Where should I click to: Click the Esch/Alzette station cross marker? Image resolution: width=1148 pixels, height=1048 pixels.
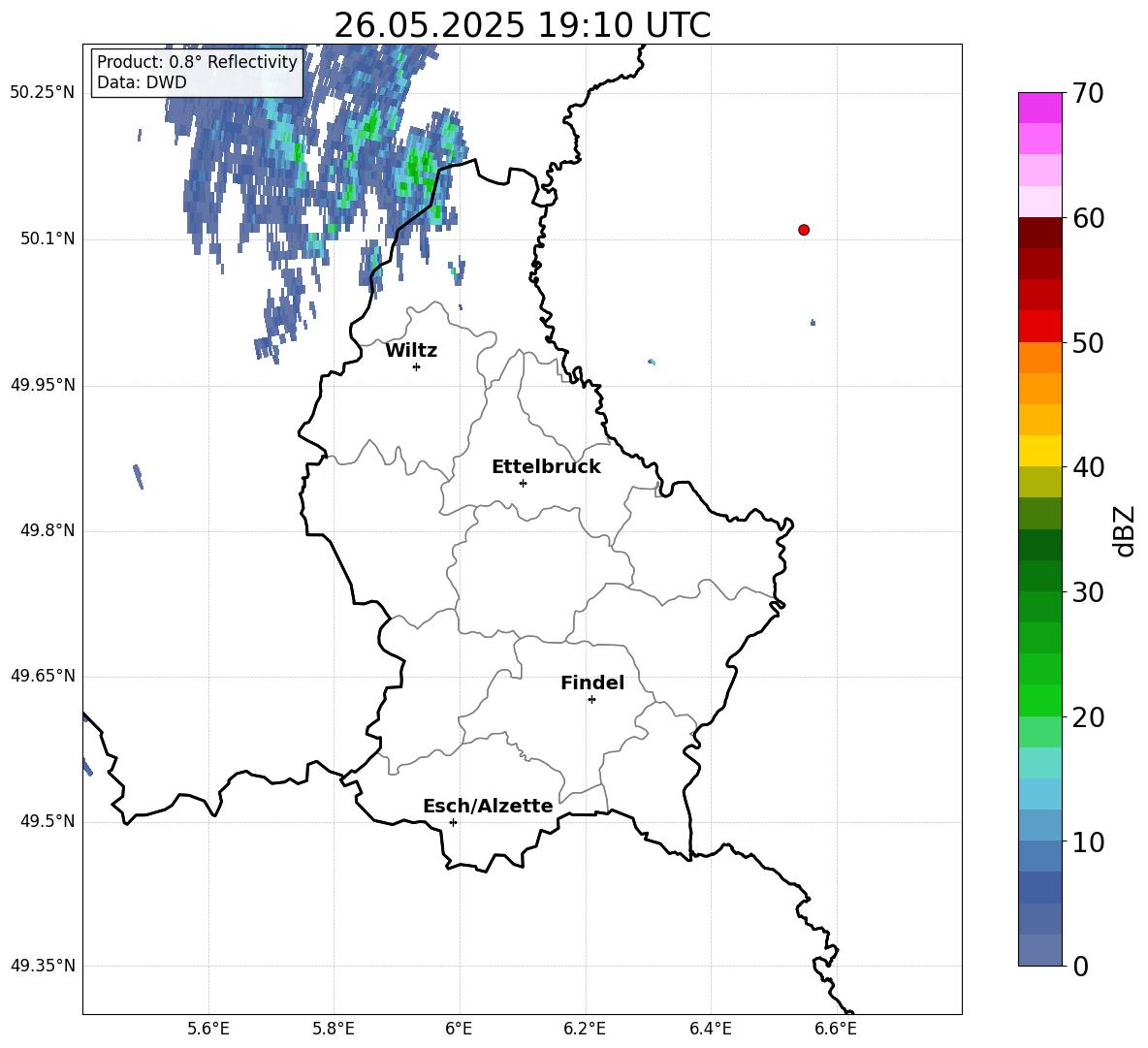point(453,822)
